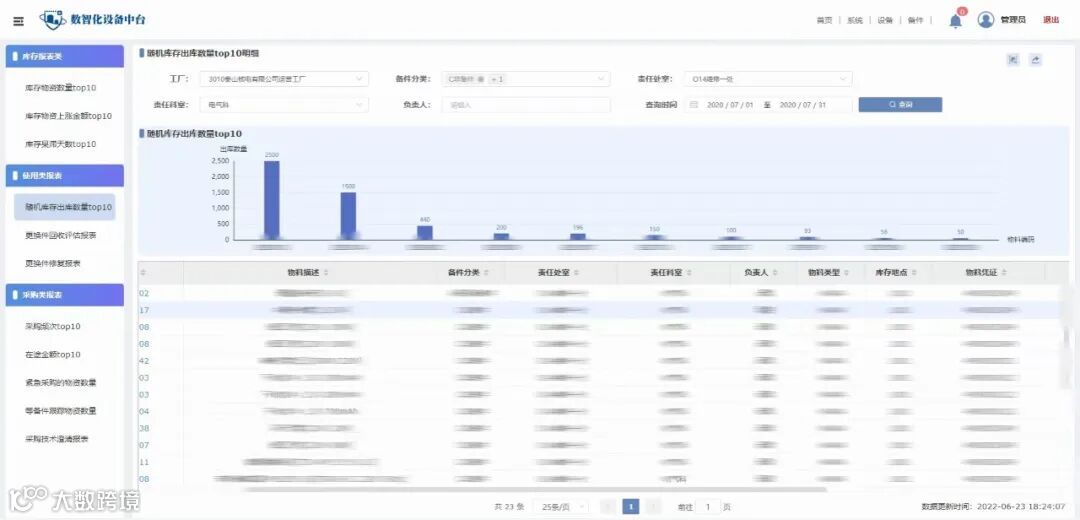Sort by the 备件分类 column

[x=486, y=273]
